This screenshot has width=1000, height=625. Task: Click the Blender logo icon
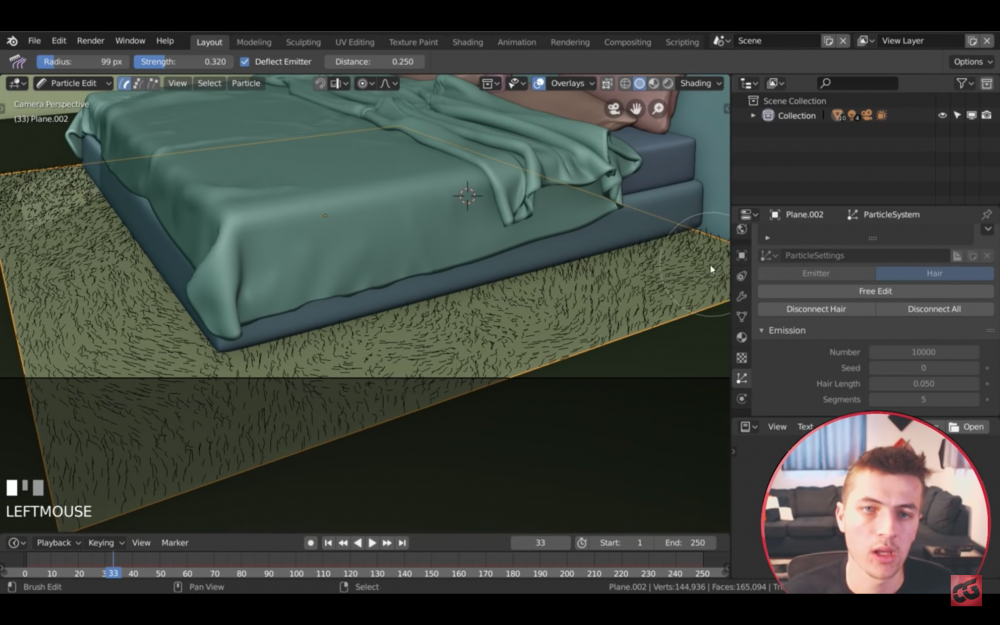coord(12,41)
